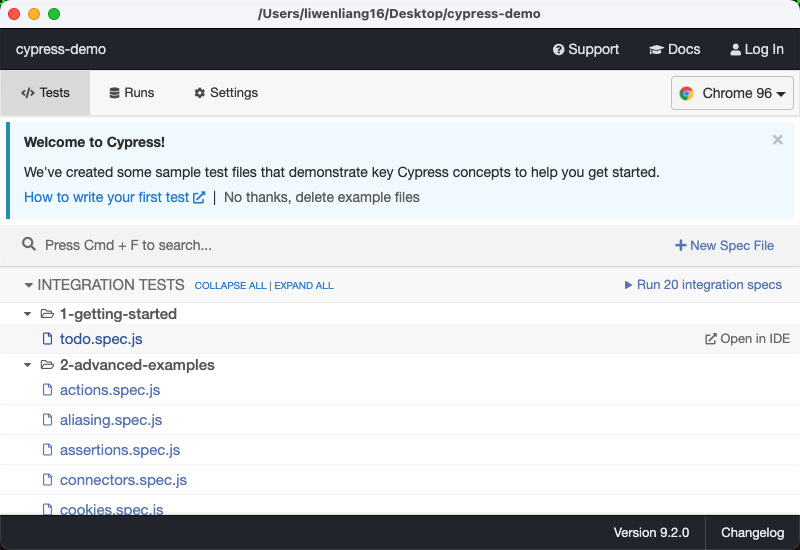Open the Docs link
Image resolution: width=800 pixels, height=550 pixels.
674,49
